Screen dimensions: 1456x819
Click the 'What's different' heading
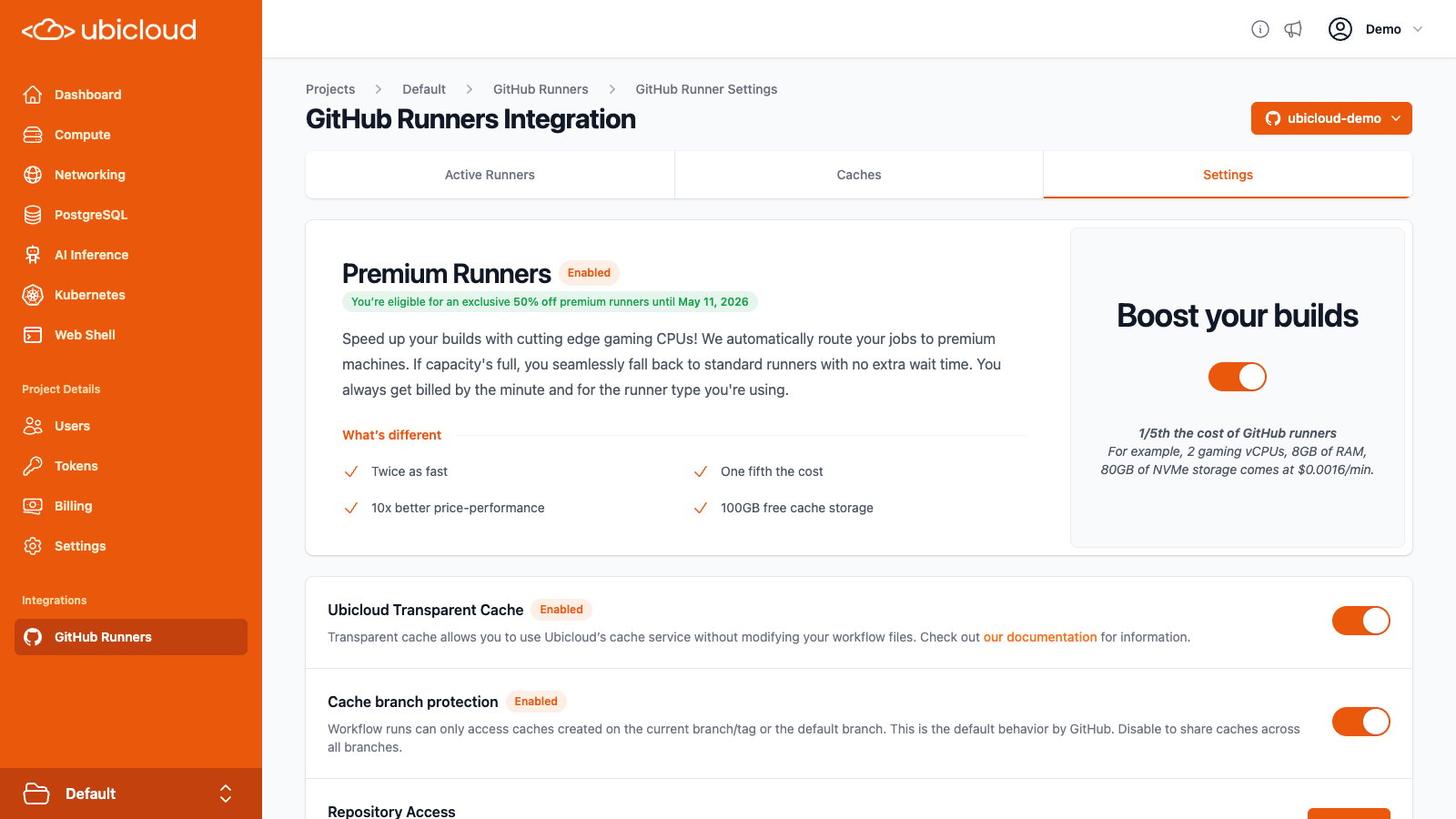[x=391, y=435]
